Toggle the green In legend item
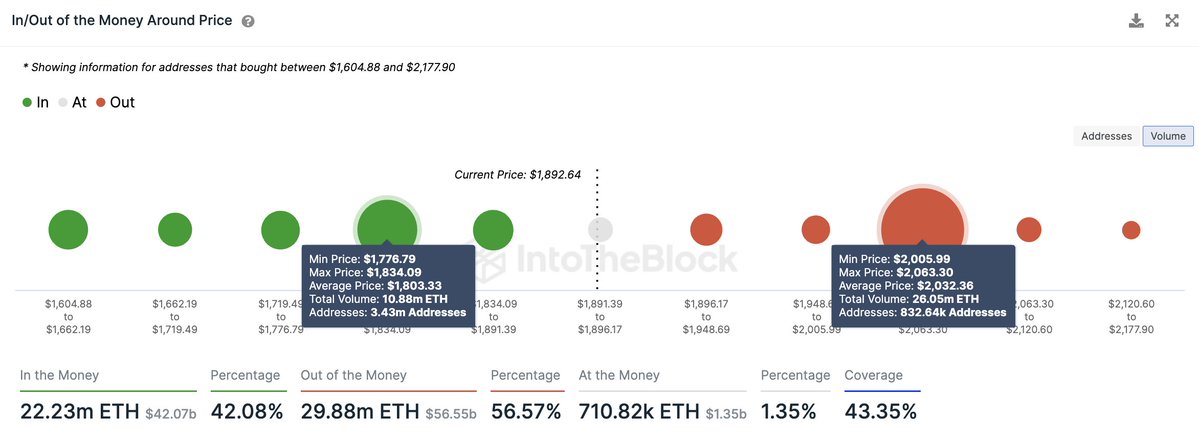Viewport: 1199px width, 438px height. point(36,102)
